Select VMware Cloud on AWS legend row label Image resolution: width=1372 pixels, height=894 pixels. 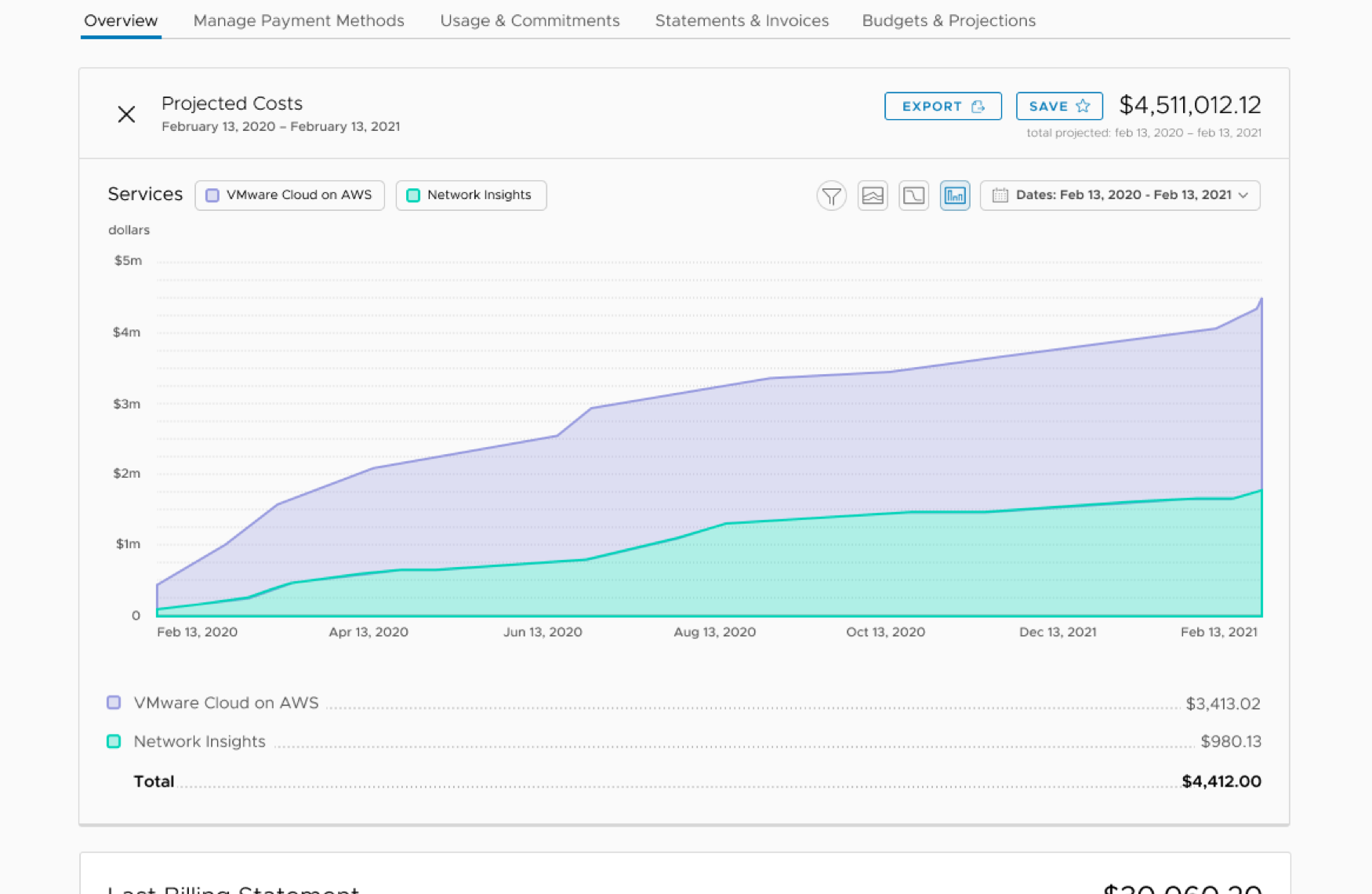click(226, 703)
